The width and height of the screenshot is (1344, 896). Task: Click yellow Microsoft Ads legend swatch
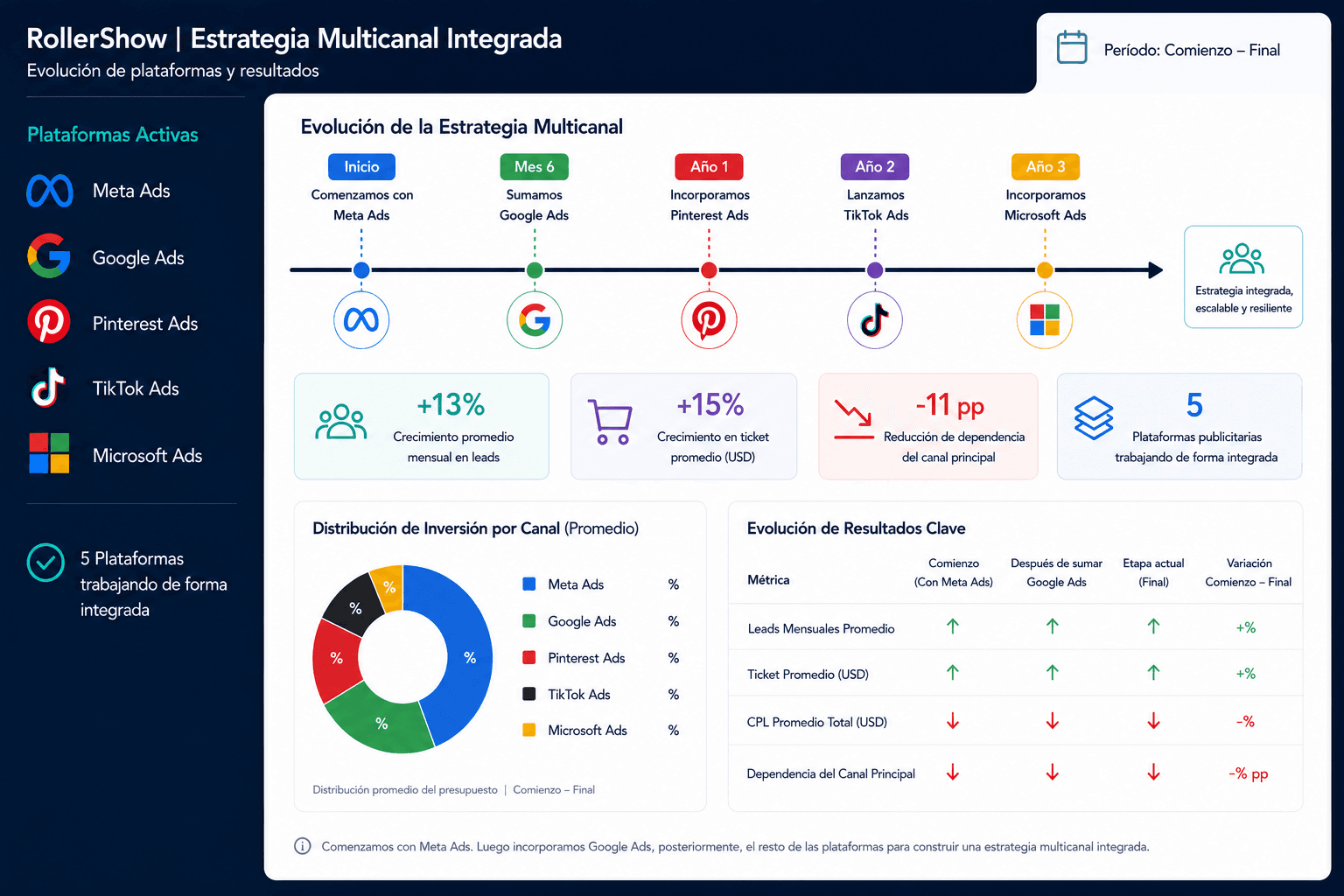click(529, 730)
